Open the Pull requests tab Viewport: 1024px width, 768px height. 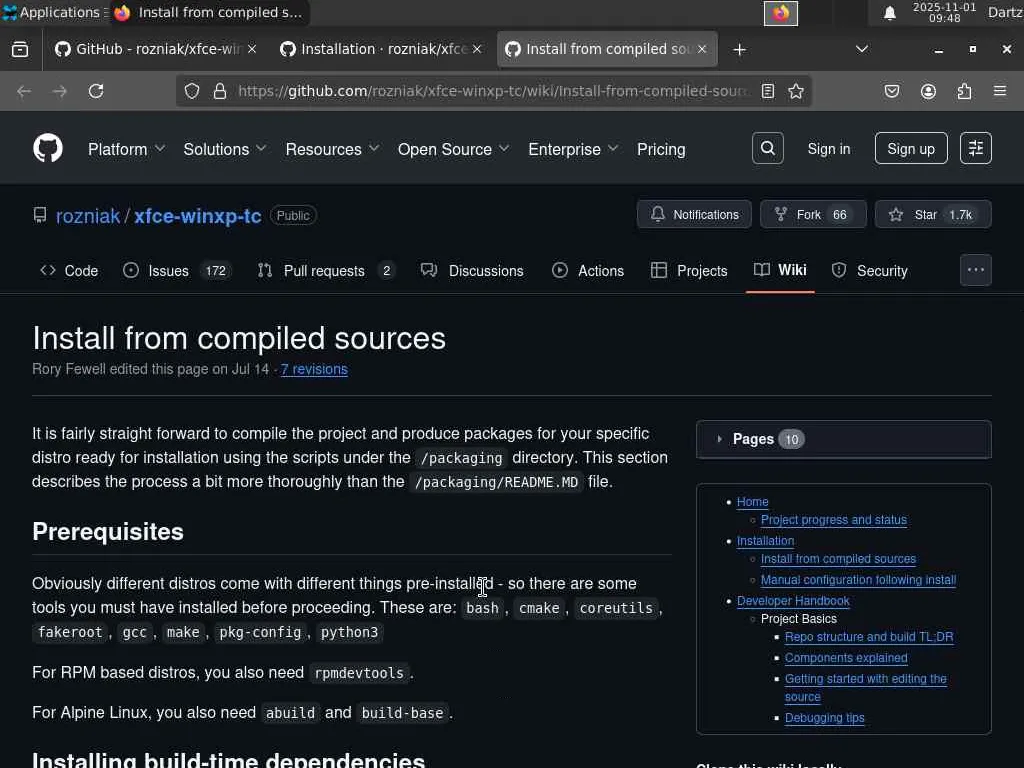(324, 271)
